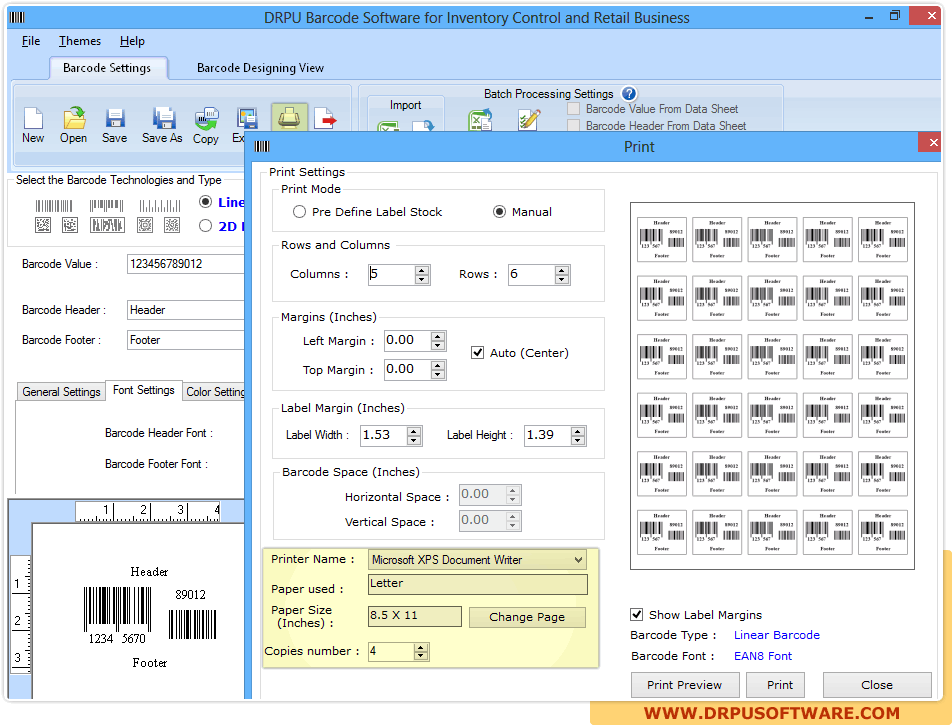
Task: Click the first 2D barcode sample icon
Action: [x=42, y=225]
